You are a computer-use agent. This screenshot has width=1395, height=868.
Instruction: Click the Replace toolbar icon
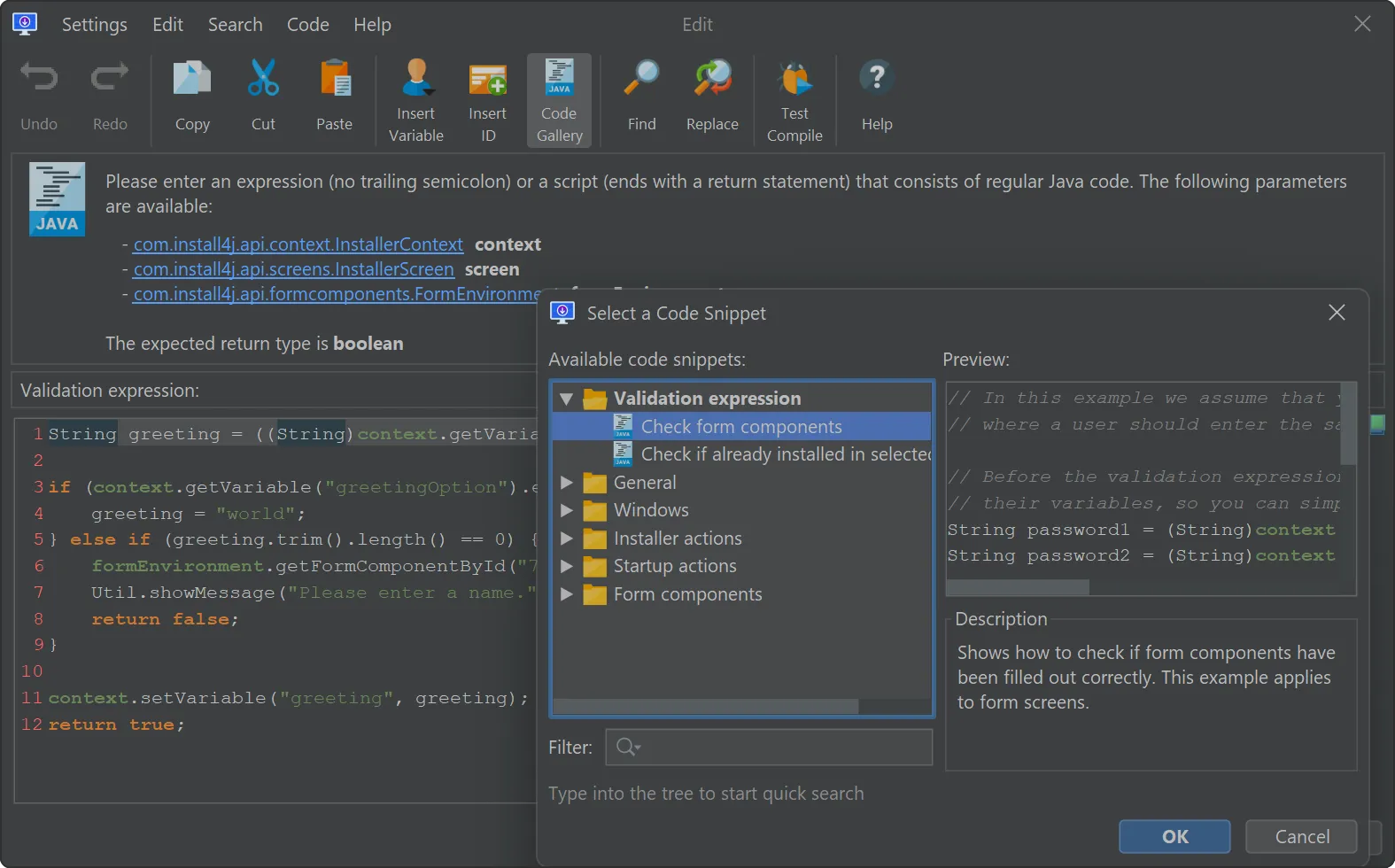click(712, 78)
